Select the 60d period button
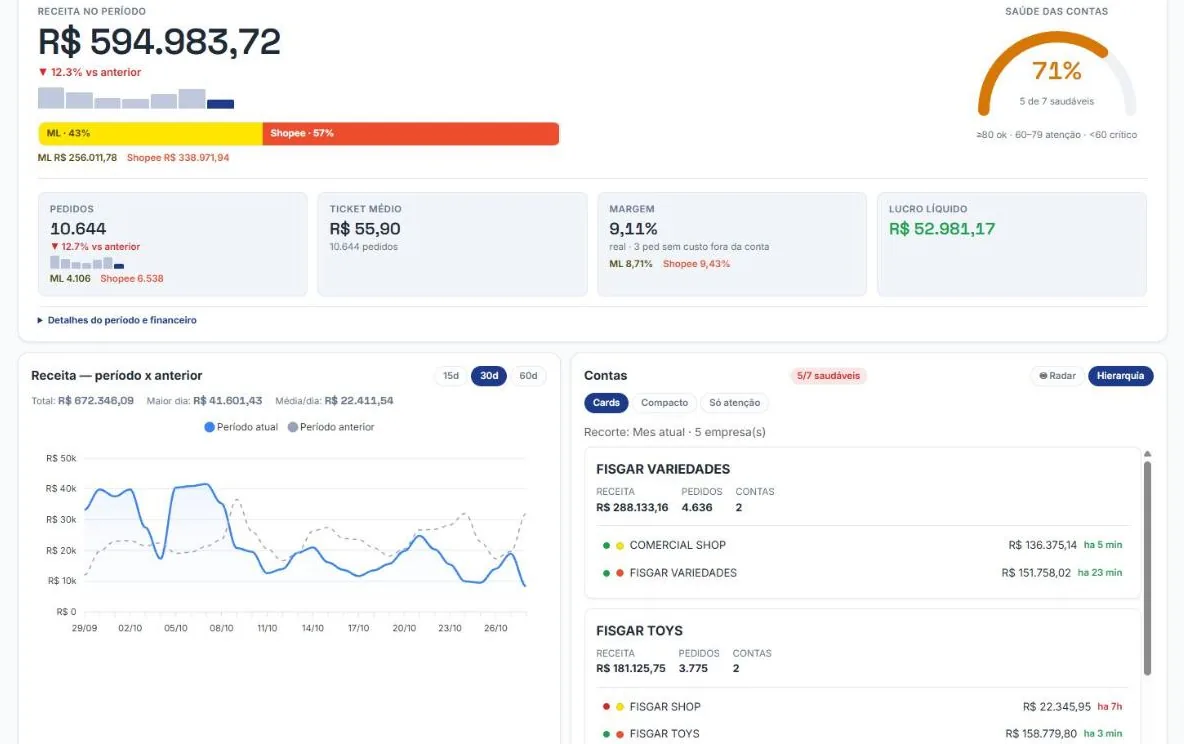 click(529, 375)
